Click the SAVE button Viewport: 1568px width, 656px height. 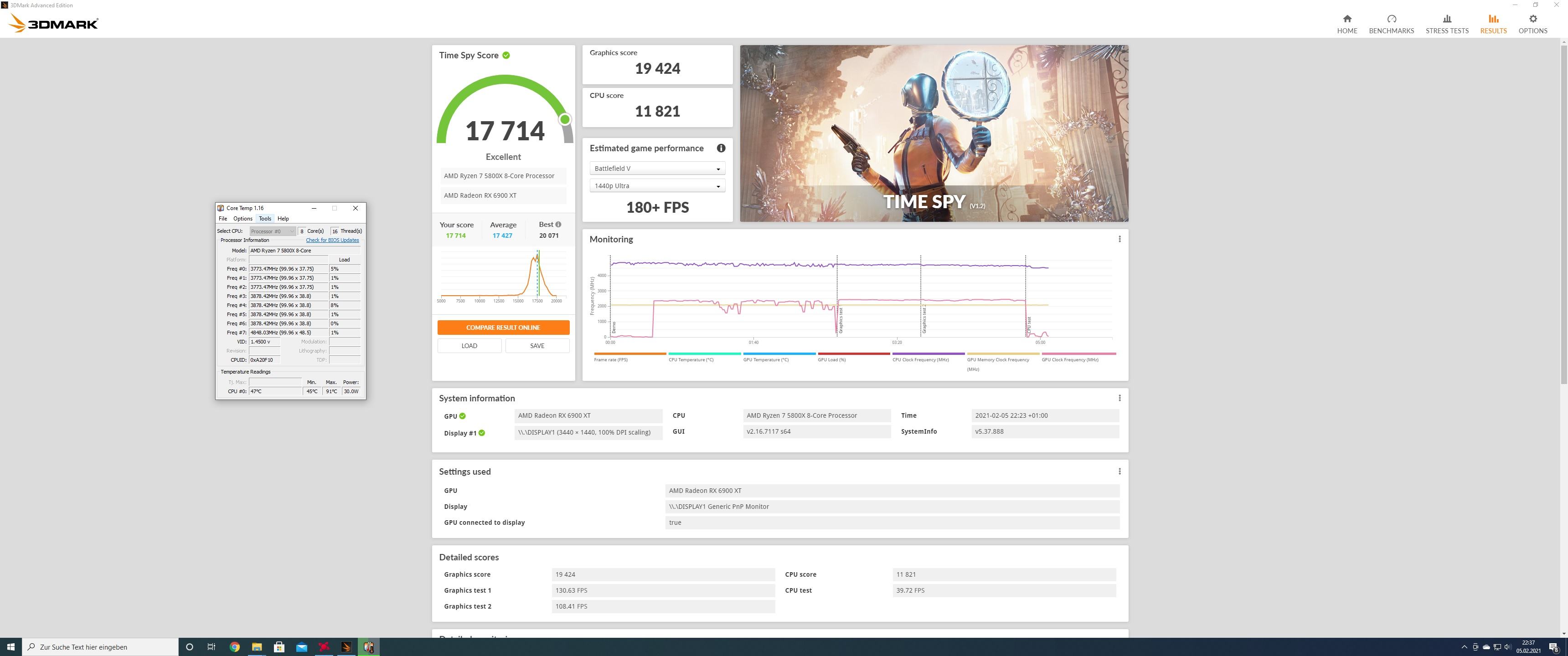(x=537, y=346)
